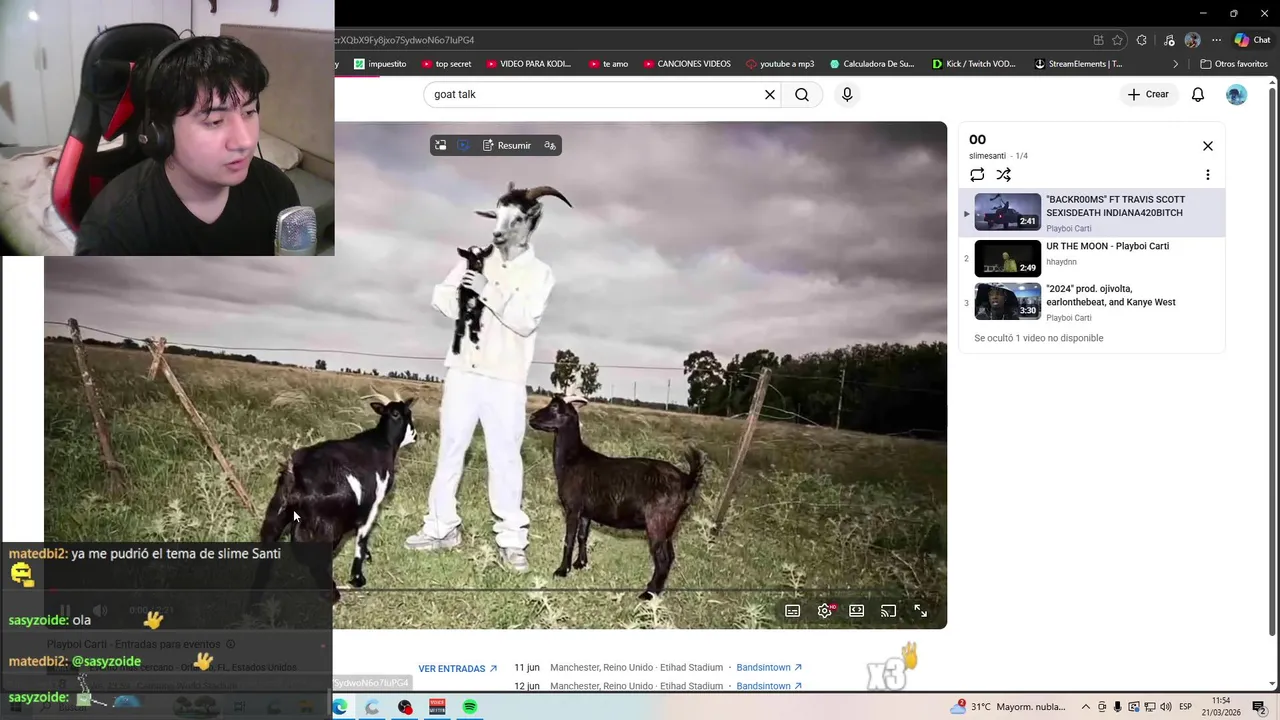Image resolution: width=1280 pixels, height=720 pixels.
Task: Open the weather widget showing 31°C
Action: pos(1007,707)
